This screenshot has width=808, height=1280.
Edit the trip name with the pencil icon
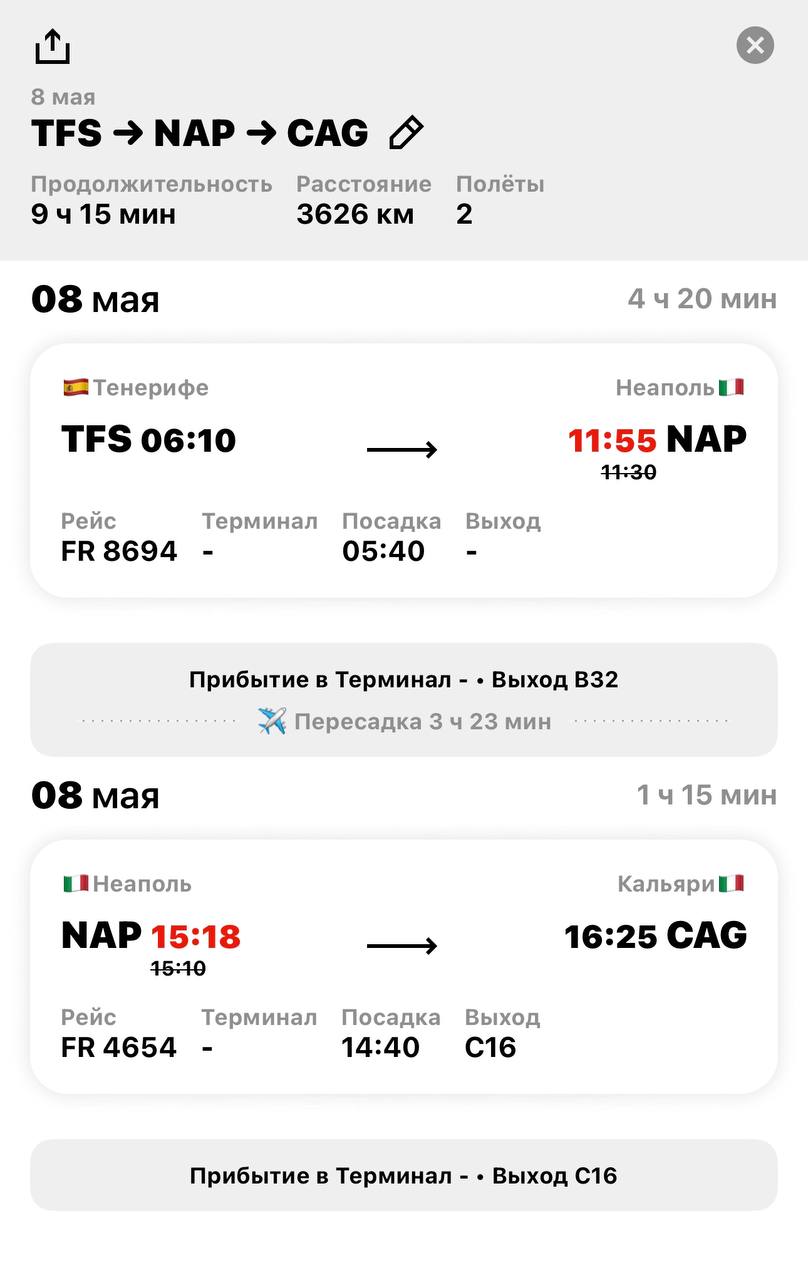pyautogui.click(x=406, y=133)
